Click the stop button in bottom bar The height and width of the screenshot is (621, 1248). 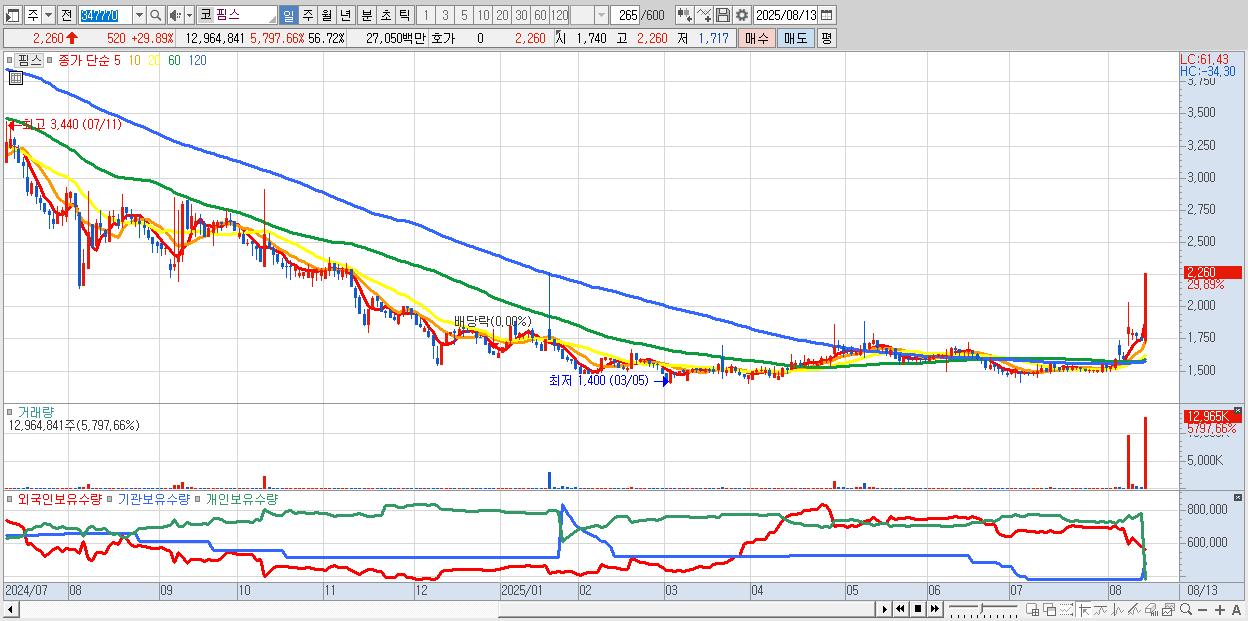click(x=918, y=609)
